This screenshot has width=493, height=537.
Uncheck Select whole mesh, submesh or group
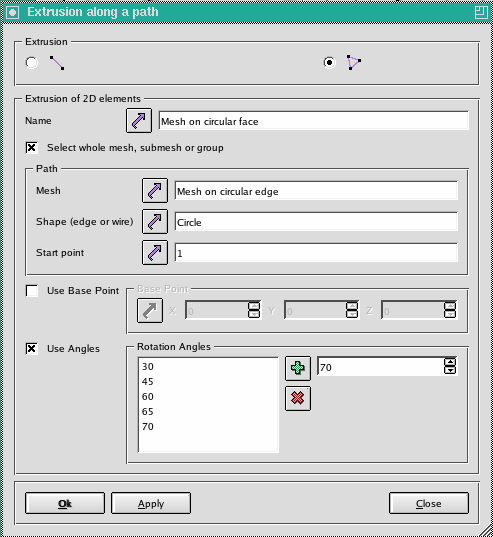[x=31, y=148]
